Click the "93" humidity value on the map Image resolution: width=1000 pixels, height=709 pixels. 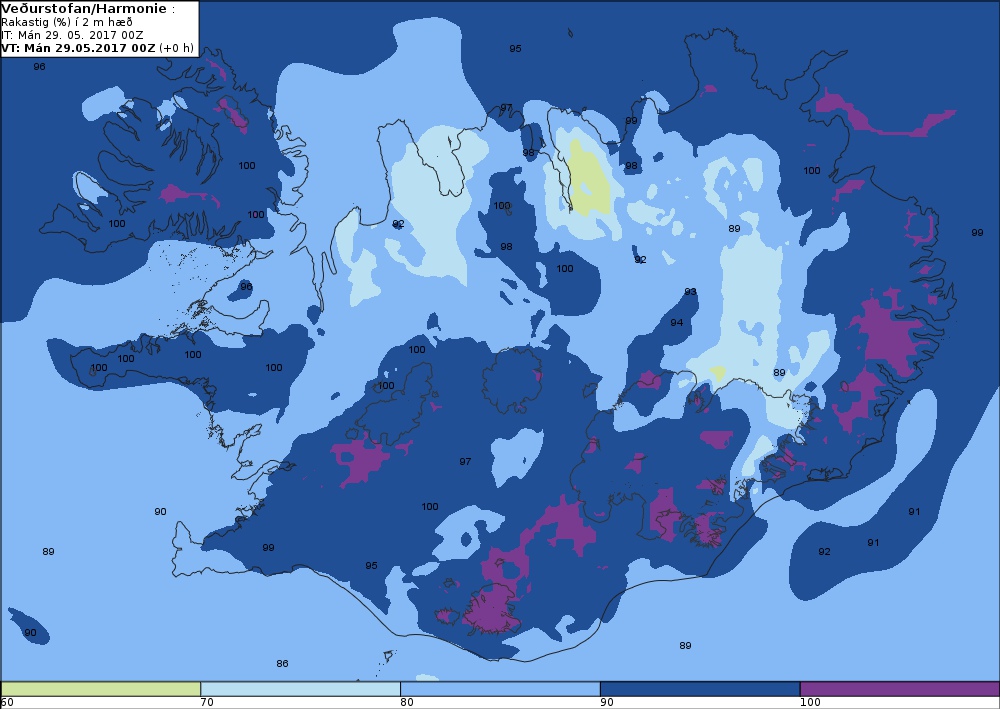691,291
